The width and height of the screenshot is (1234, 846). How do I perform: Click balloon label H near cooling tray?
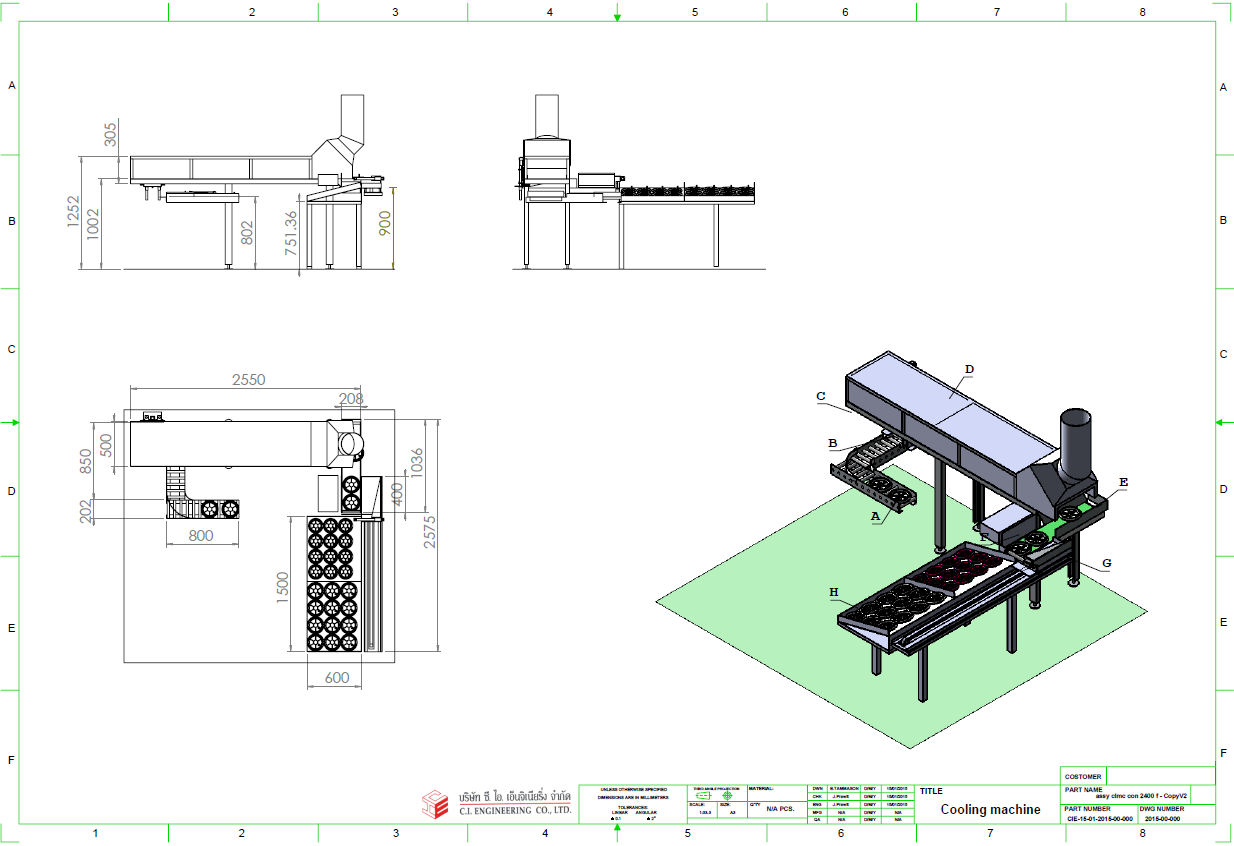point(833,592)
